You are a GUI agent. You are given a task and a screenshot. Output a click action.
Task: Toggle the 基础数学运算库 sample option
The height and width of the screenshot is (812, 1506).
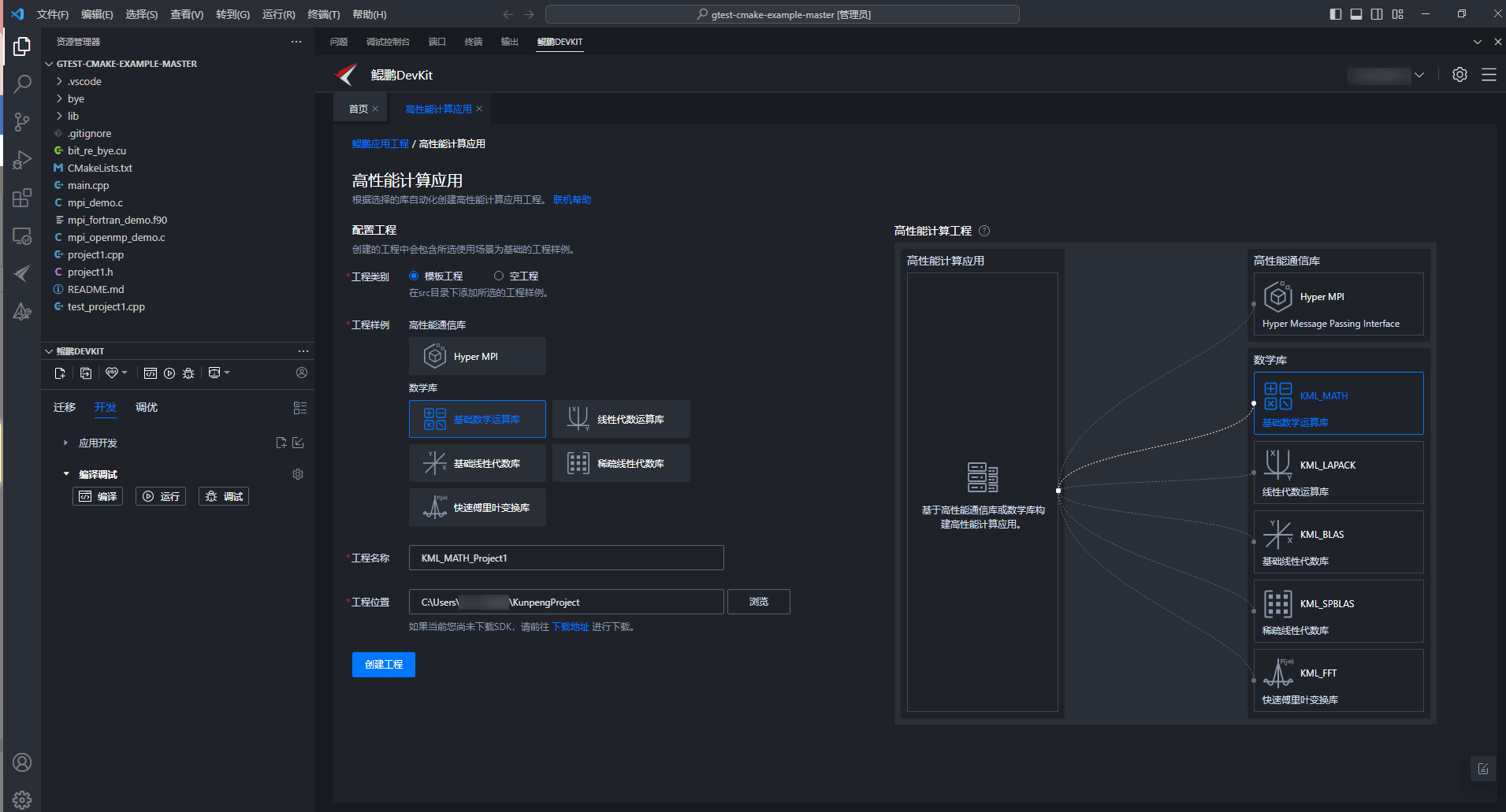tap(478, 419)
